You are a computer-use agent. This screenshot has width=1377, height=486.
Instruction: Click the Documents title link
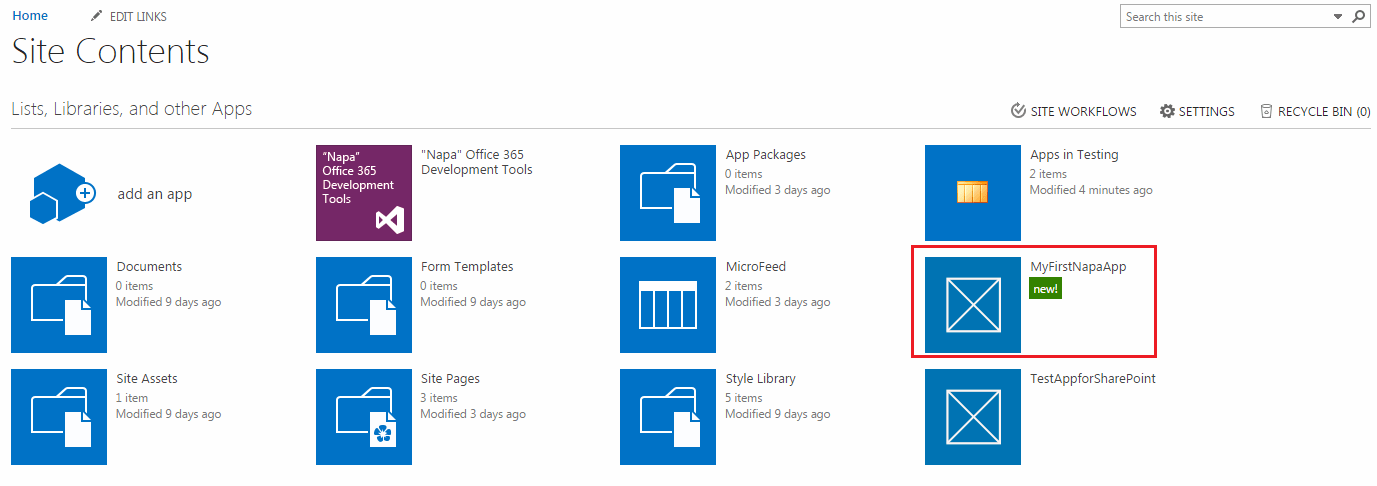pos(149,266)
